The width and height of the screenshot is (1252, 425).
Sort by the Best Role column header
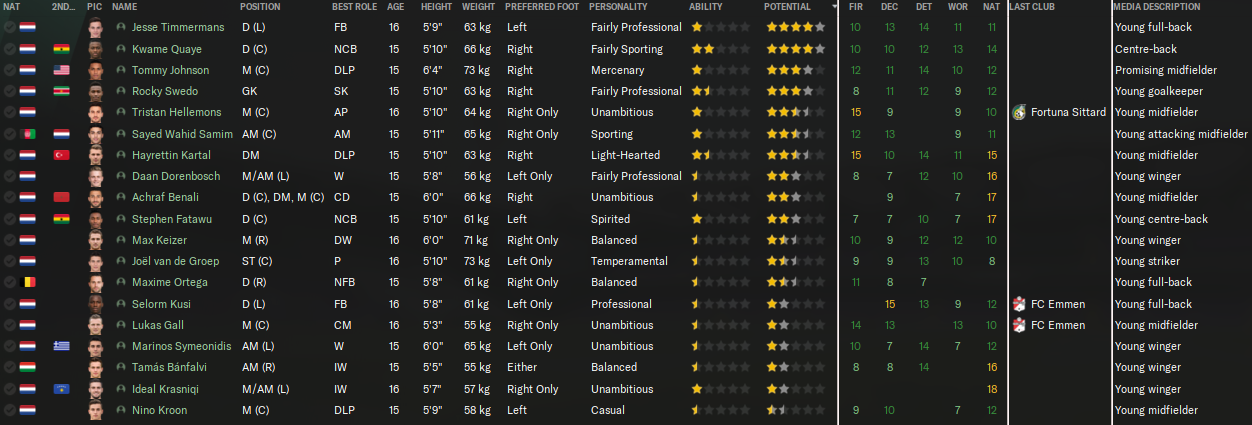[355, 7]
